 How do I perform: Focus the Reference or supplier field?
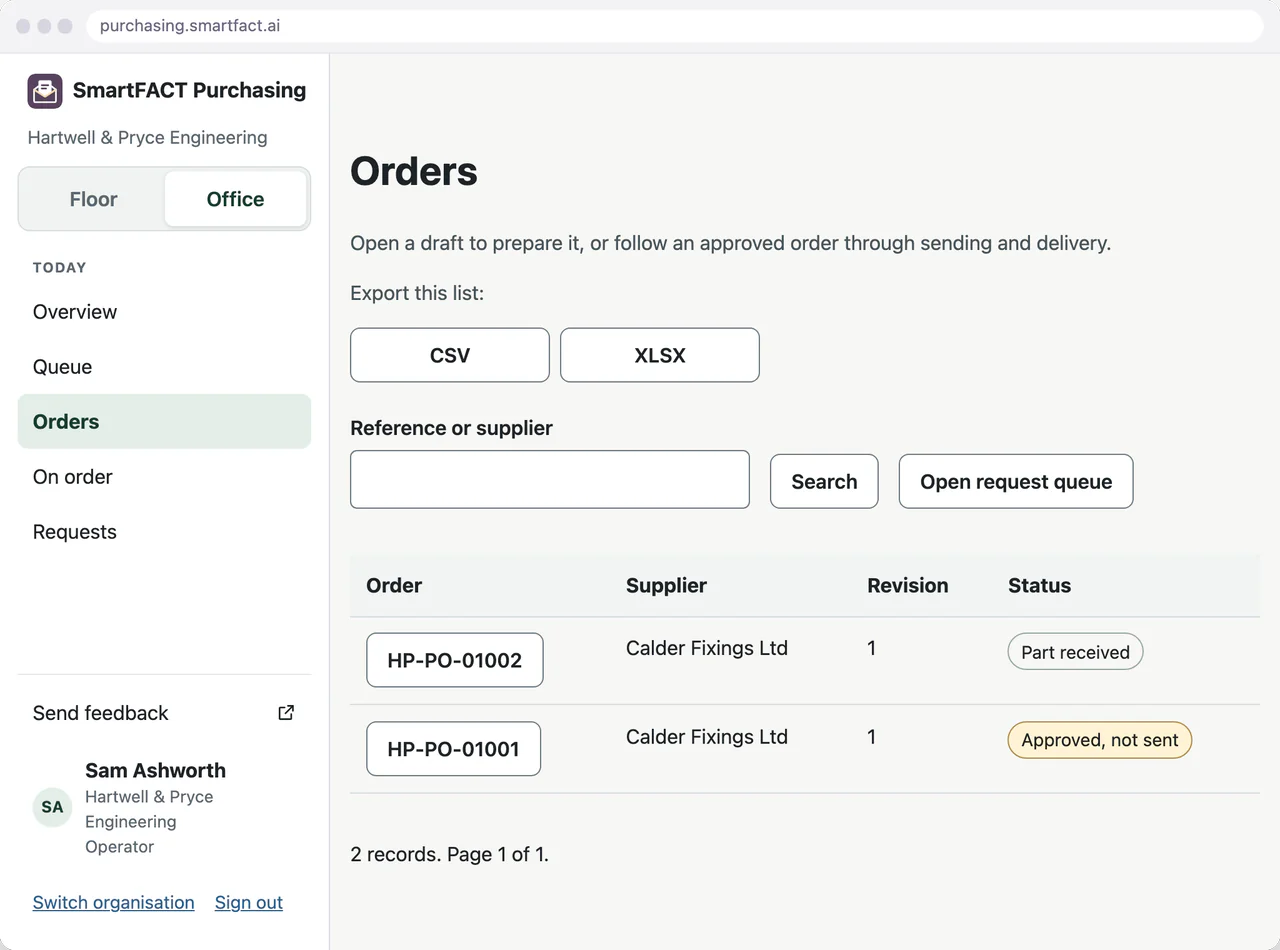550,480
